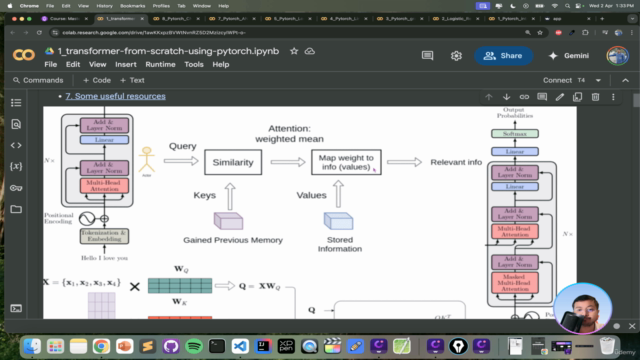Open a new Chrome tab with plus
This screenshot has width=640, height=360.
[x=602, y=19]
